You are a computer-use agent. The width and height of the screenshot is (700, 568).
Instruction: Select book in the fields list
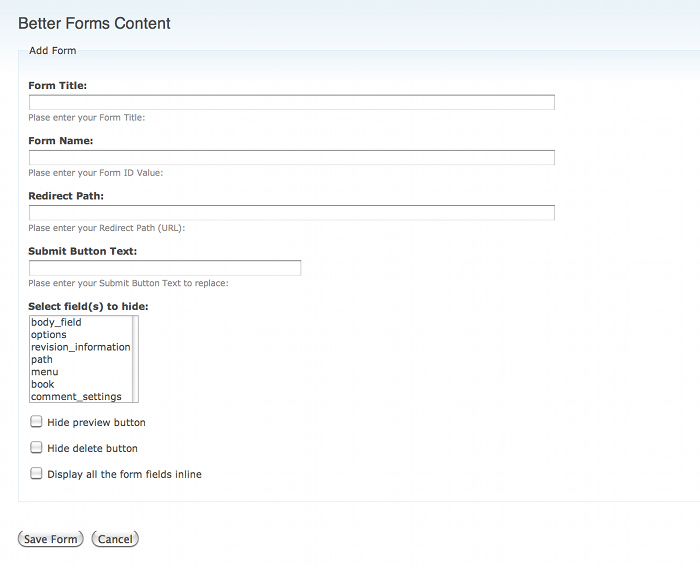coord(43,384)
